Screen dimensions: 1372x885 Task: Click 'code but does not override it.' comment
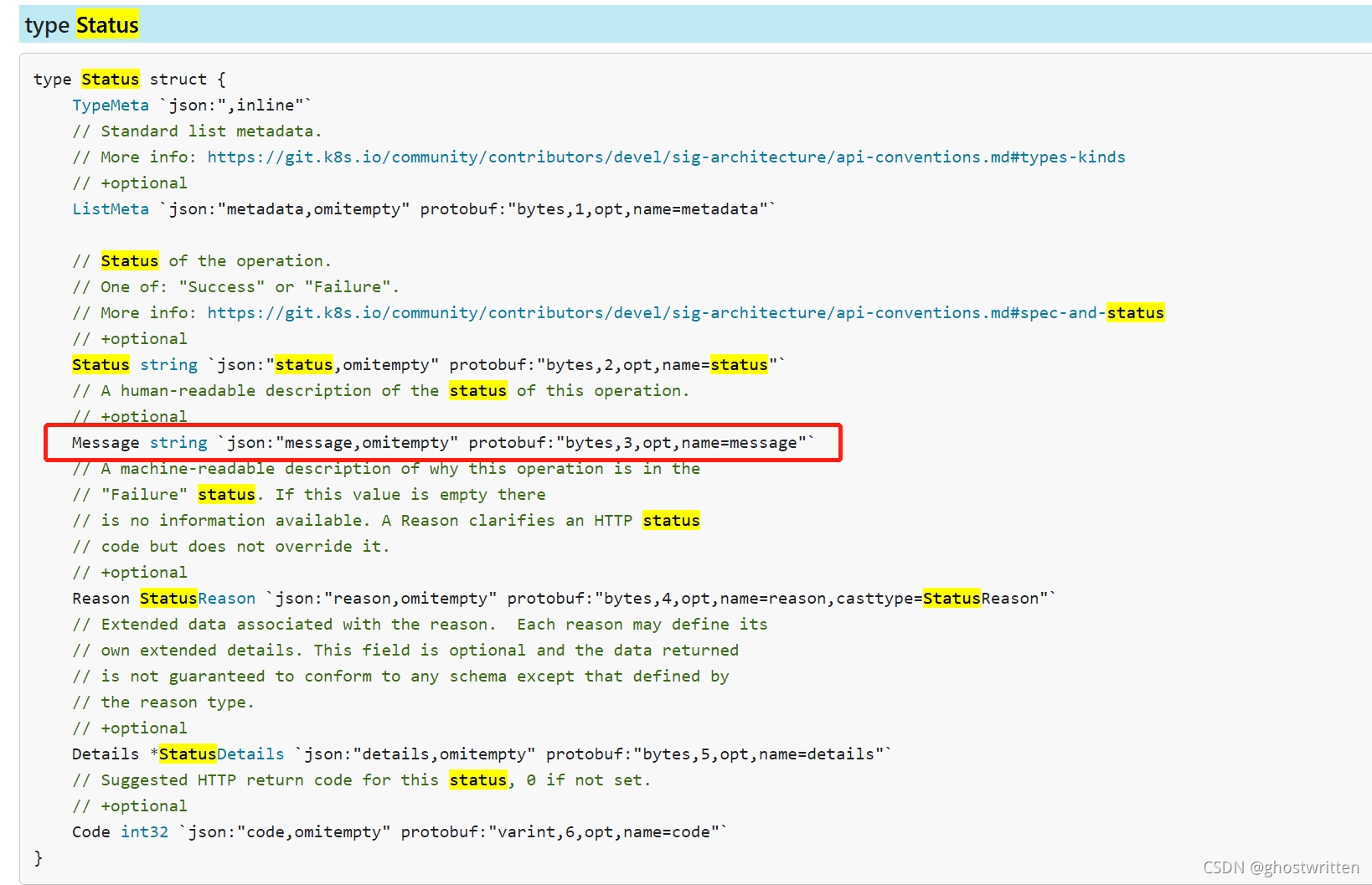pyautogui.click(x=230, y=546)
